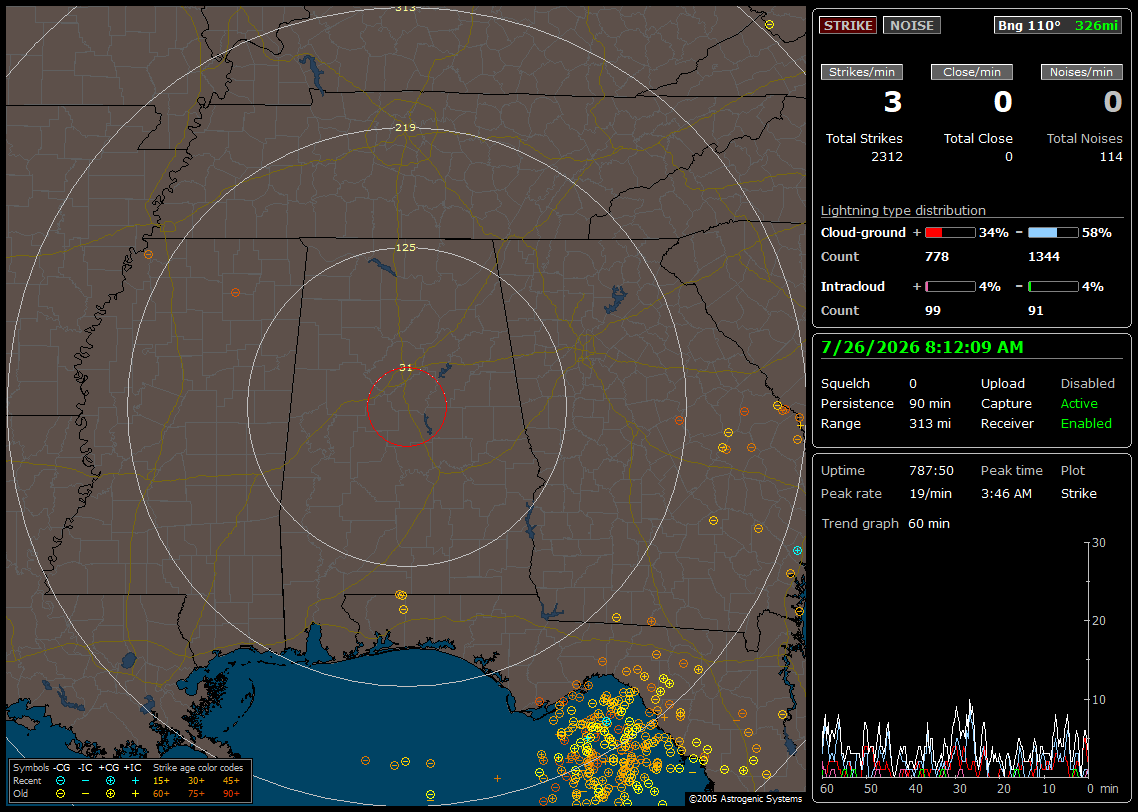Select the cyan recent strike marker near Atlantic coast
The width and height of the screenshot is (1138, 812).
(797, 551)
